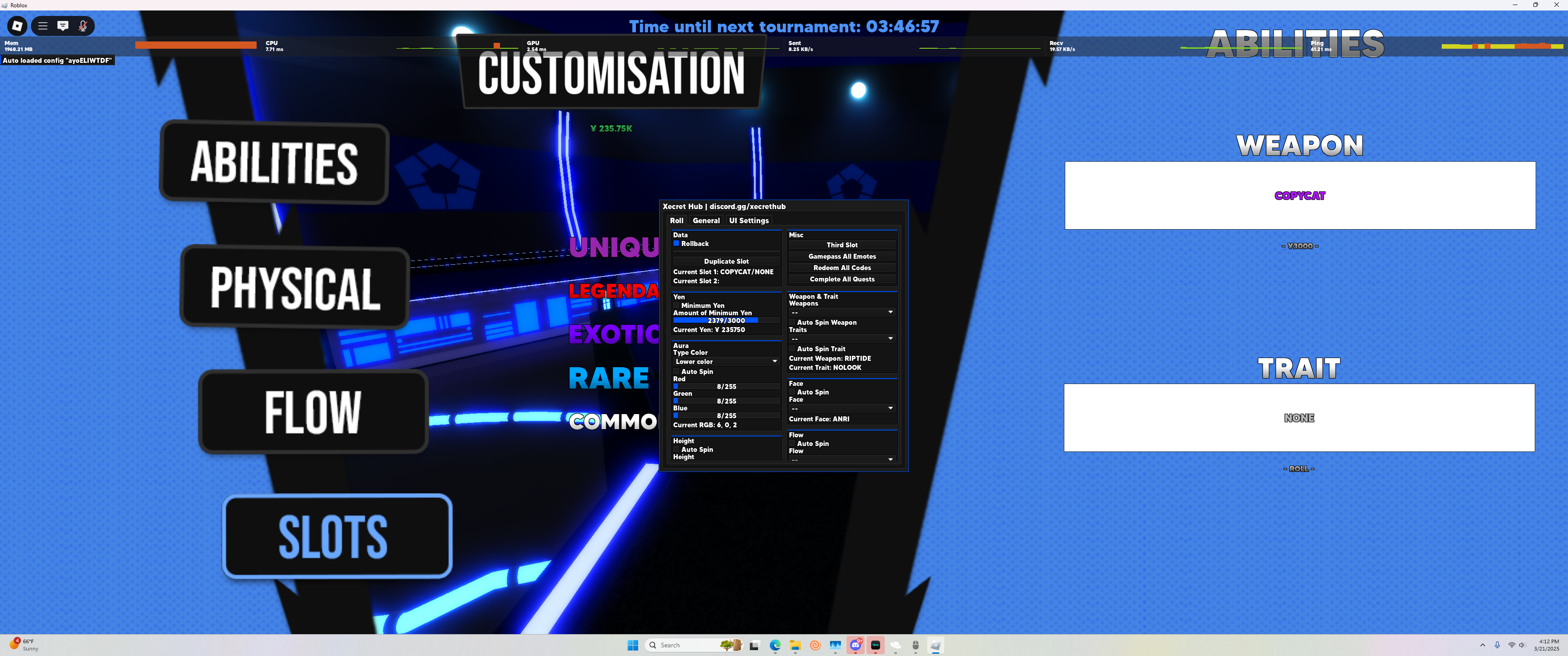Adjust the Amount of Minimum Yen slider
Image resolution: width=1568 pixels, height=656 pixels.
[x=726, y=320]
